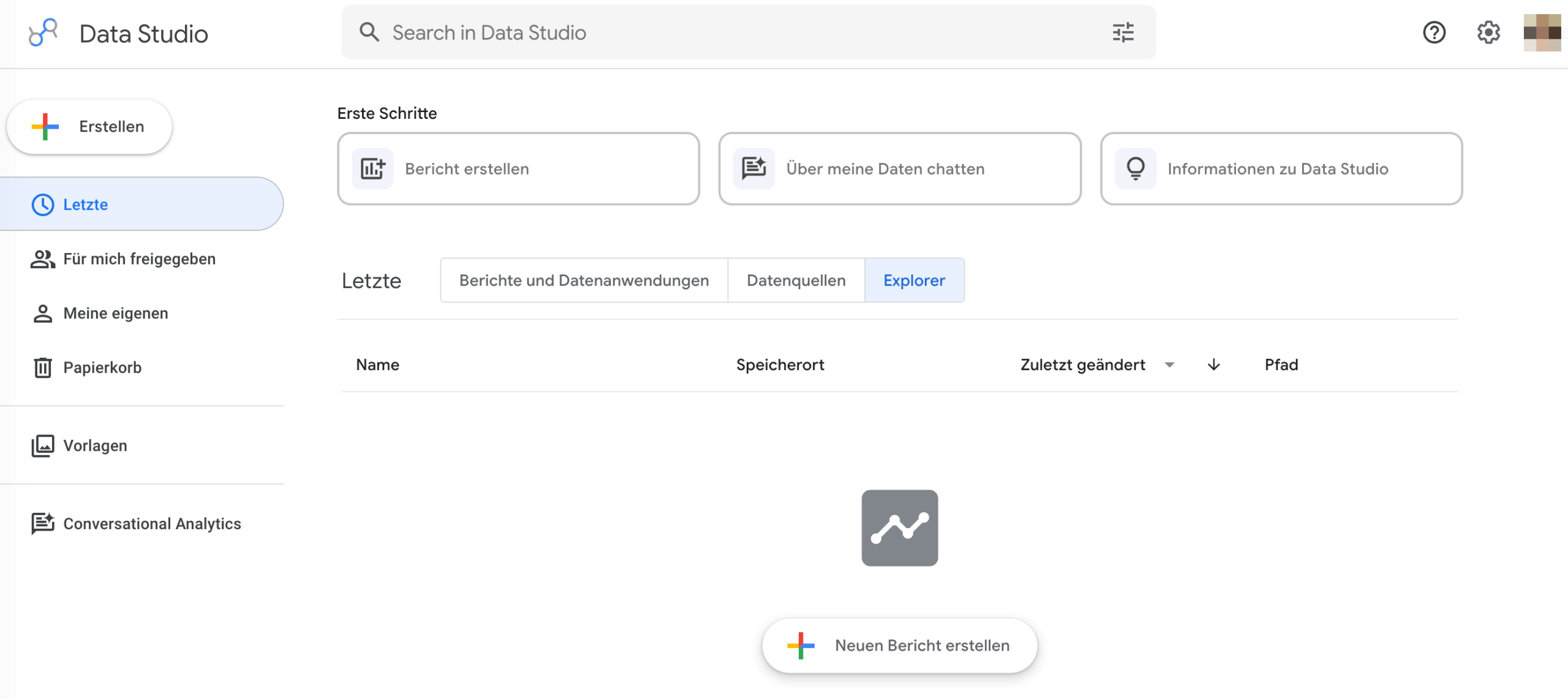
Task: Click the person icon for Meine eigenen
Action: tap(42, 314)
